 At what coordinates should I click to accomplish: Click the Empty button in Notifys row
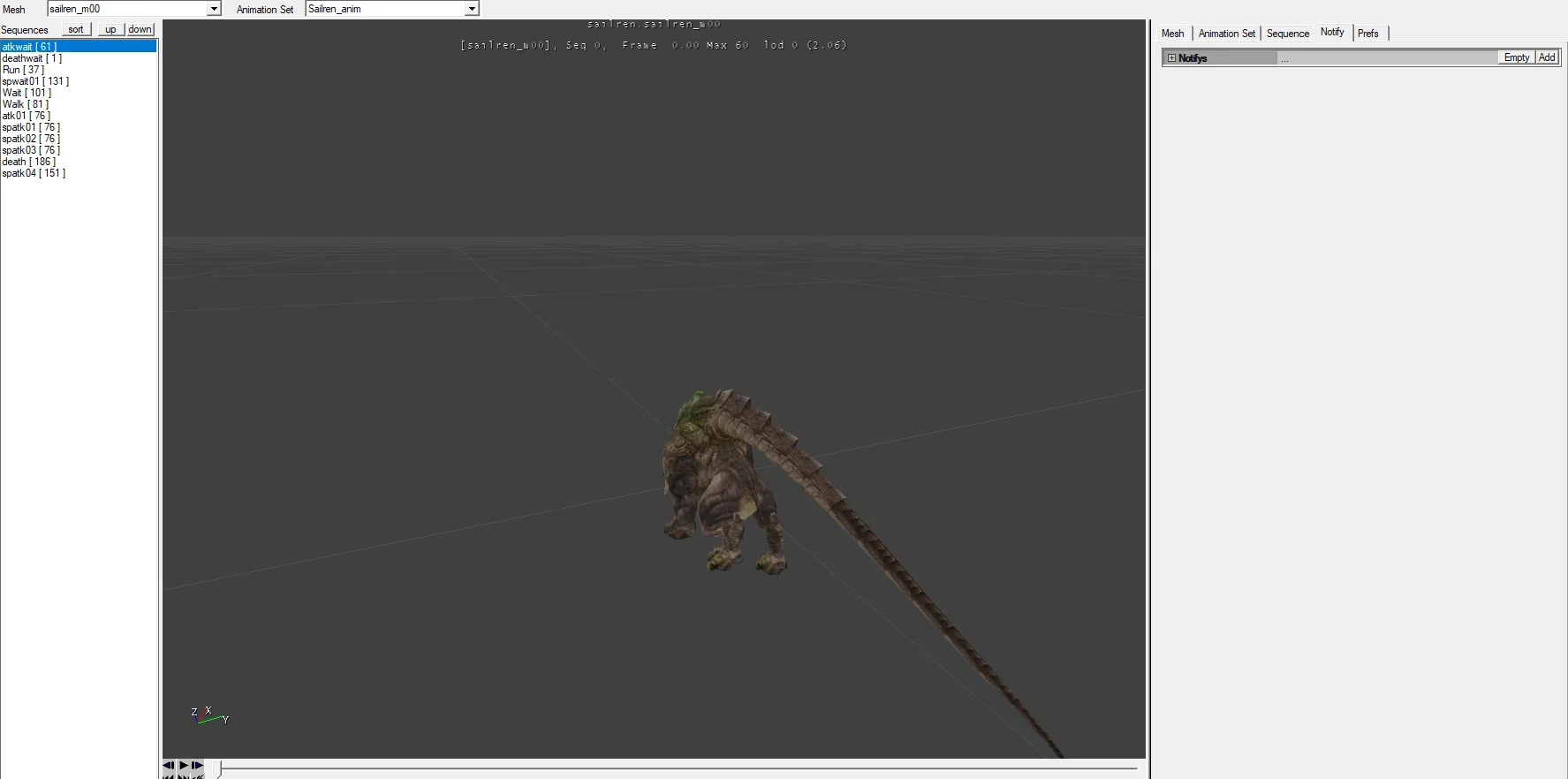1516,57
